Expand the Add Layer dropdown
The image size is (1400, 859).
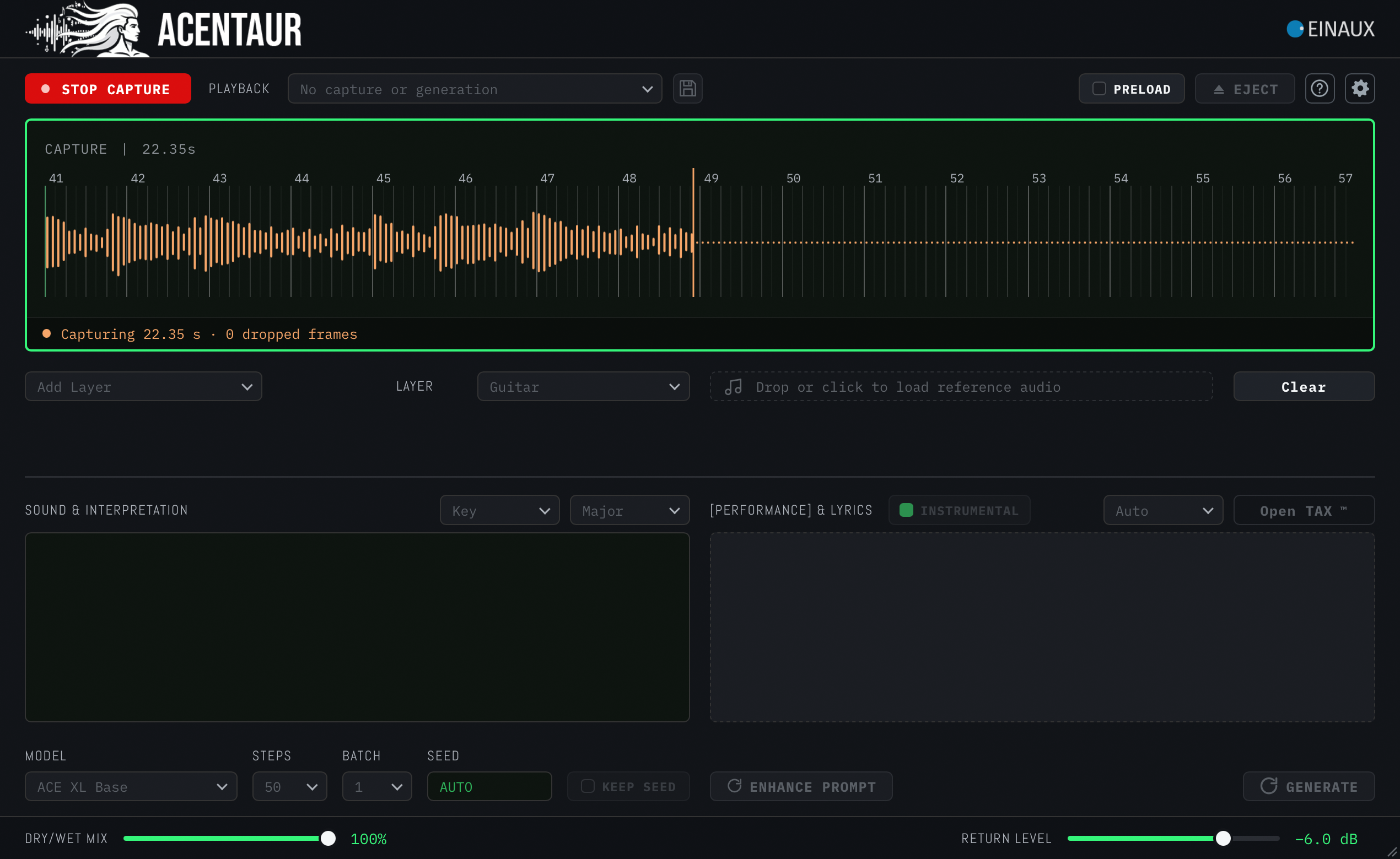coord(143,386)
